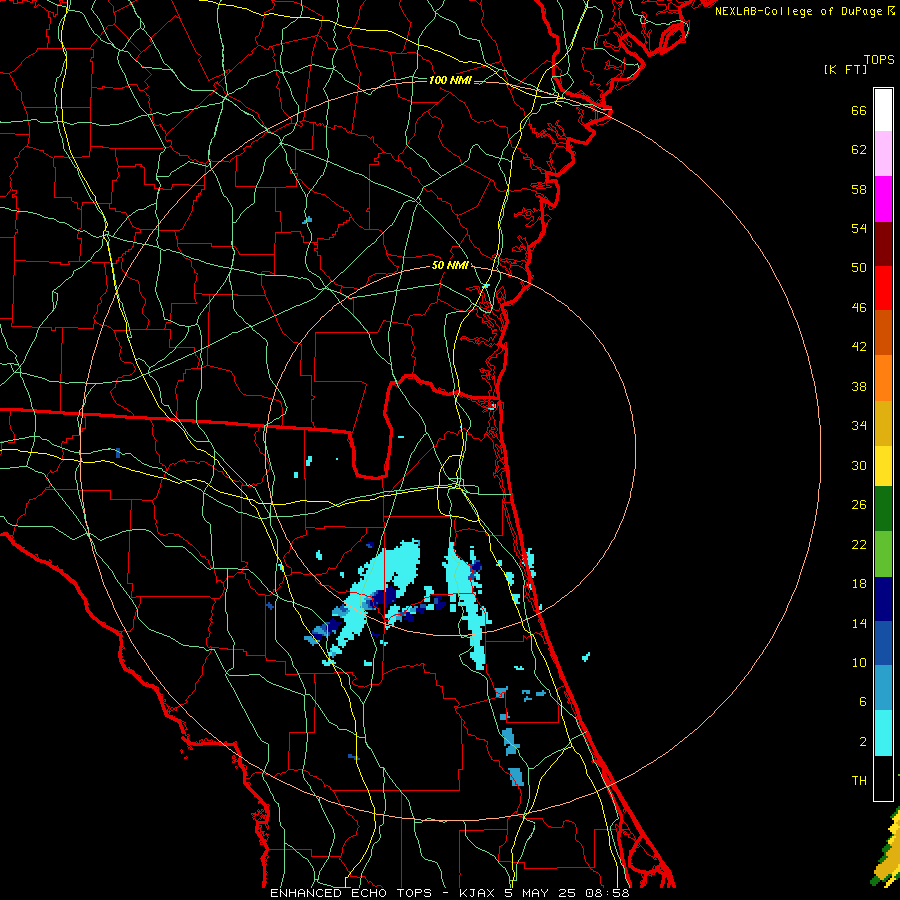
Task: Click the legend value 62
Action: [859, 150]
